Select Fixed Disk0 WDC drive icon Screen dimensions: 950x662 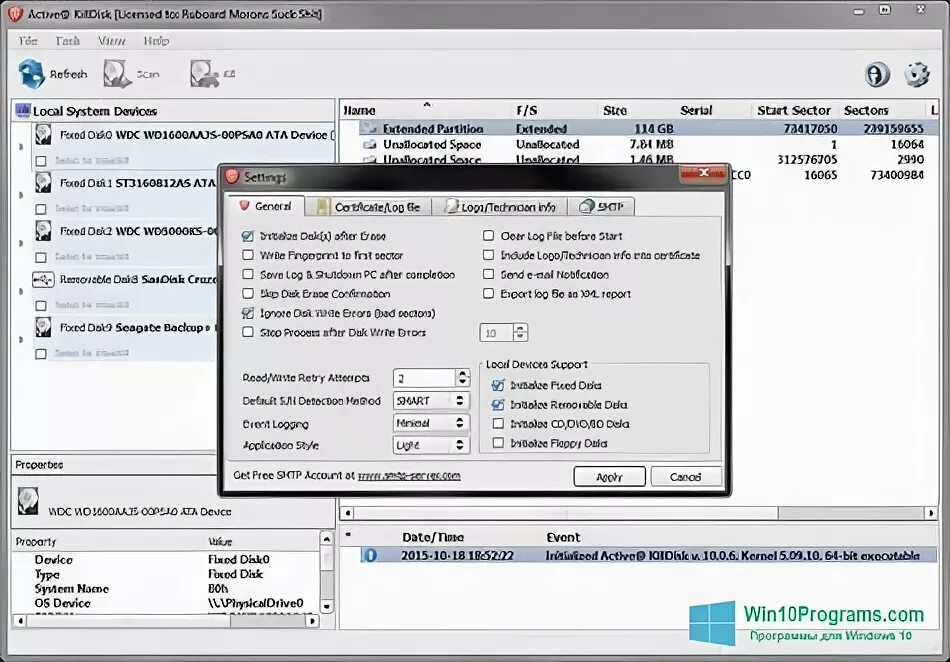[43, 134]
